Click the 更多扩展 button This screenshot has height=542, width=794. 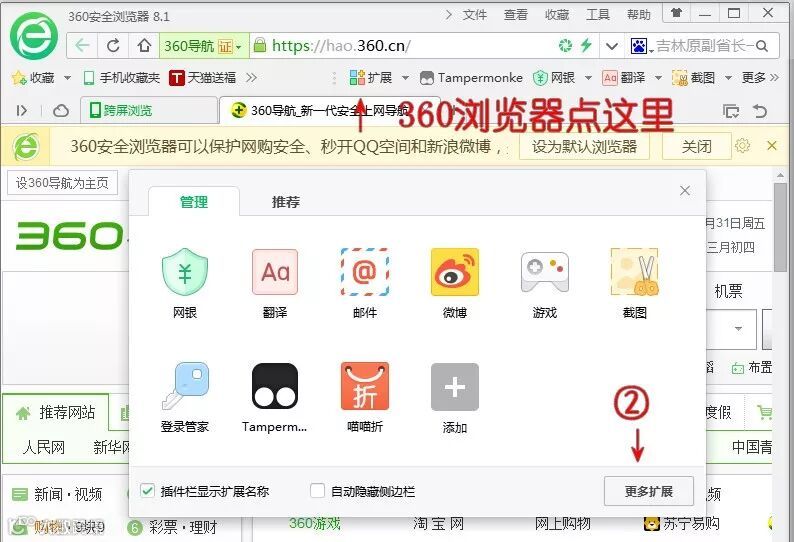649,491
